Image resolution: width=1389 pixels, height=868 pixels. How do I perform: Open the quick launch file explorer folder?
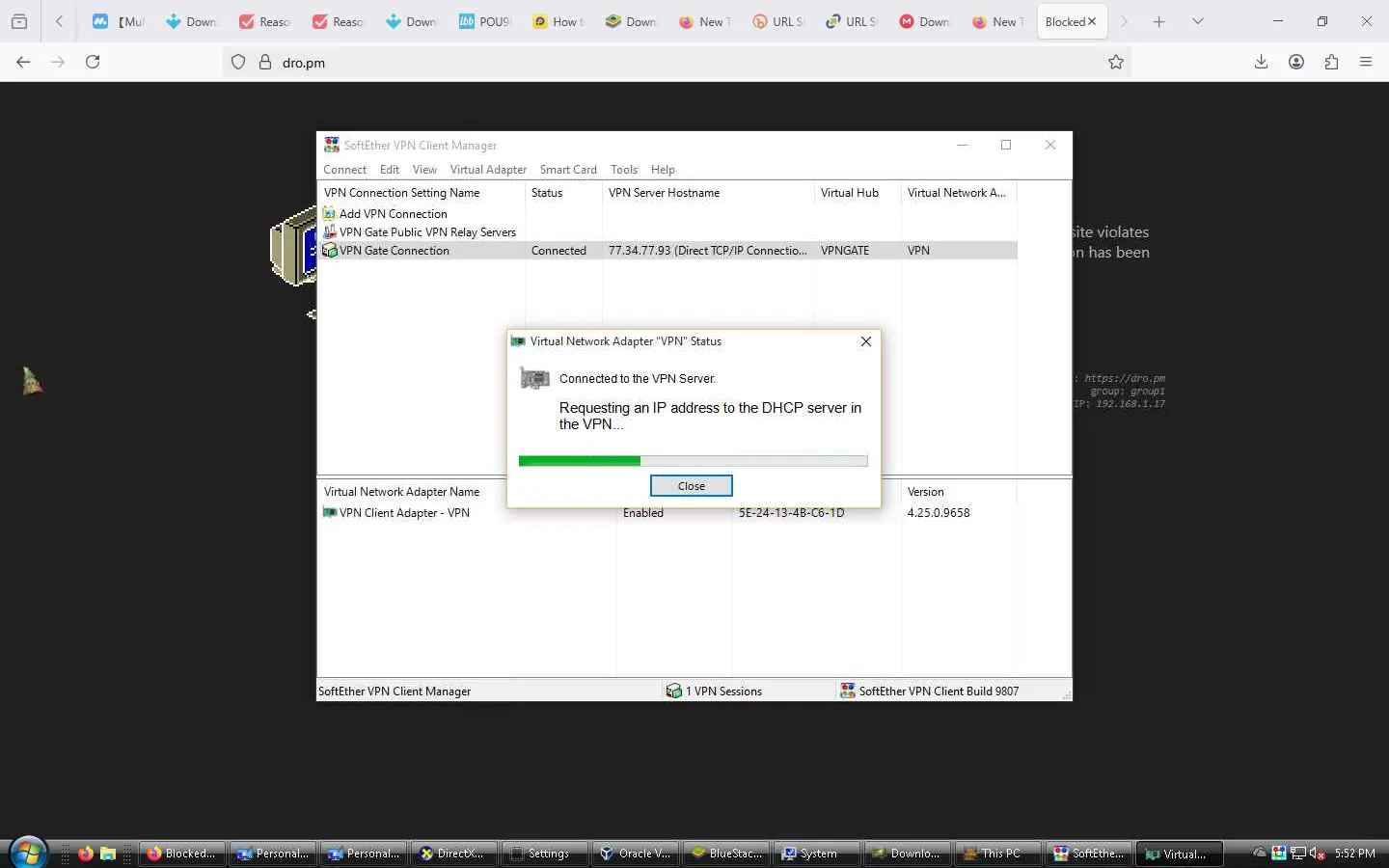tap(108, 854)
